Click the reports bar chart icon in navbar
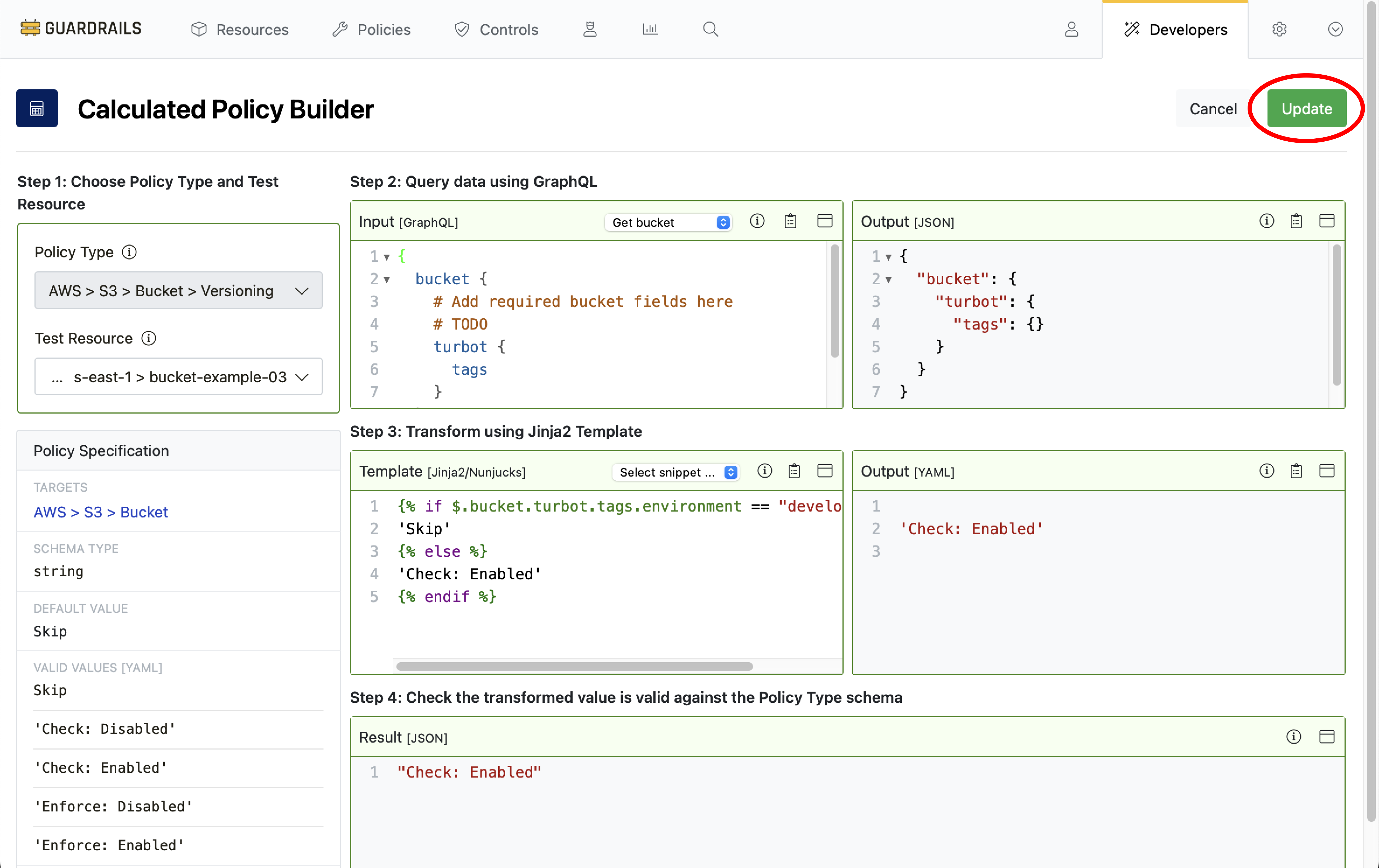Viewport: 1379px width, 868px height. click(649, 29)
